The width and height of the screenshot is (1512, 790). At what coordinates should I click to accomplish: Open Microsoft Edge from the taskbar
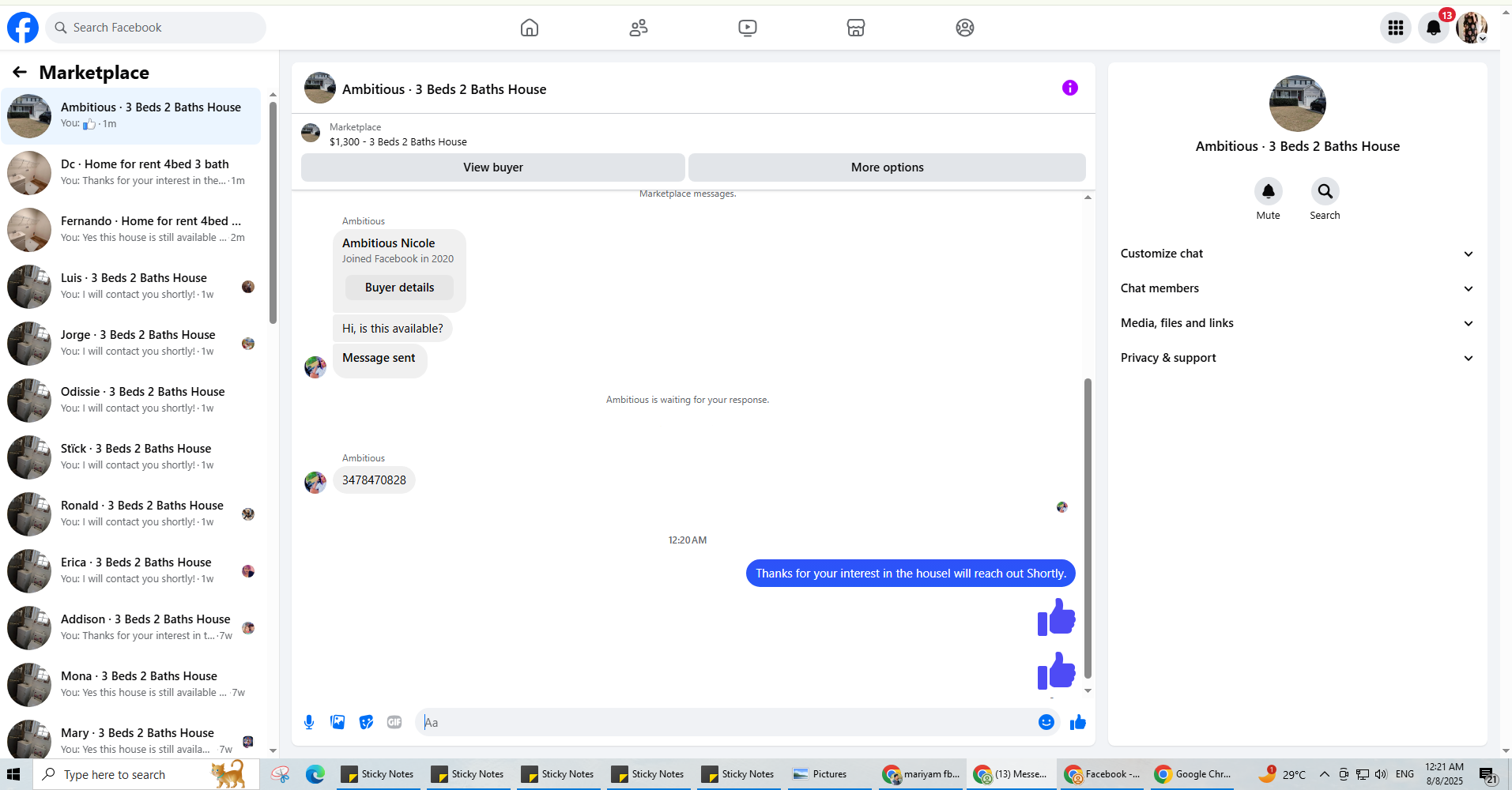point(315,774)
